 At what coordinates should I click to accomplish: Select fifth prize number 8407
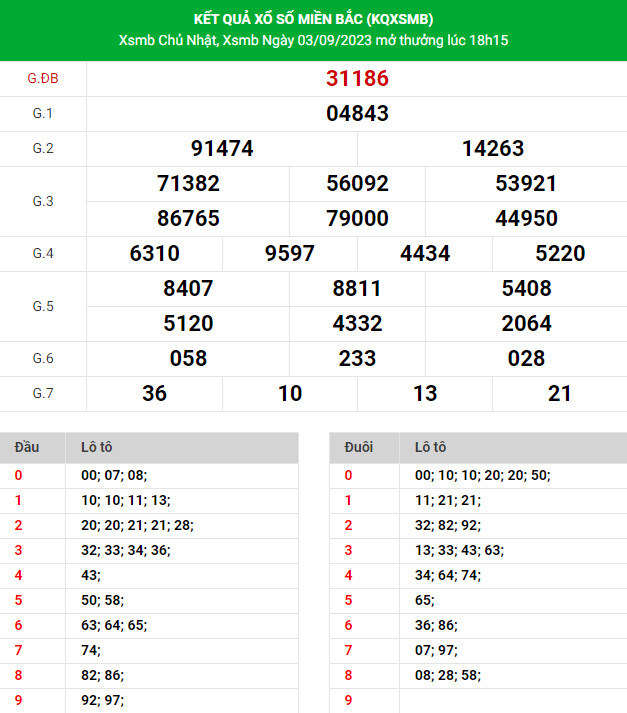tap(188, 288)
